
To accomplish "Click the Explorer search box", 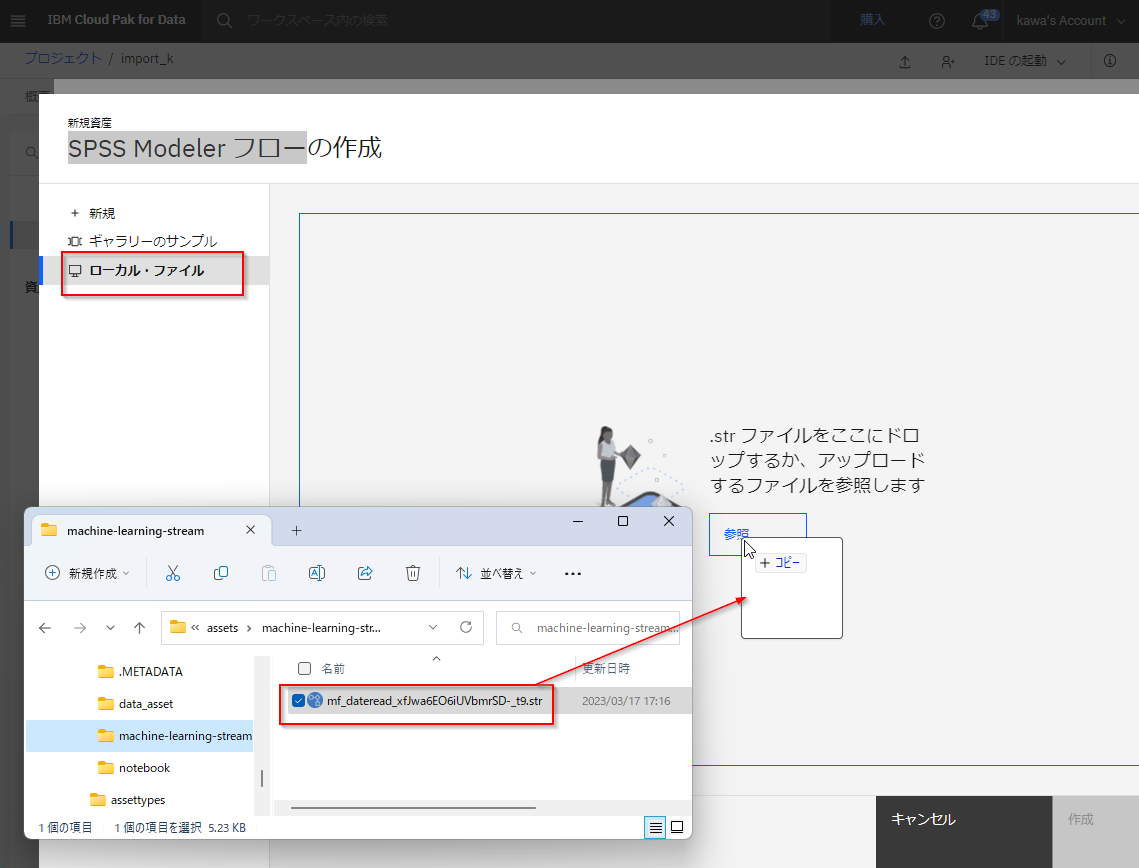I will (588, 628).
